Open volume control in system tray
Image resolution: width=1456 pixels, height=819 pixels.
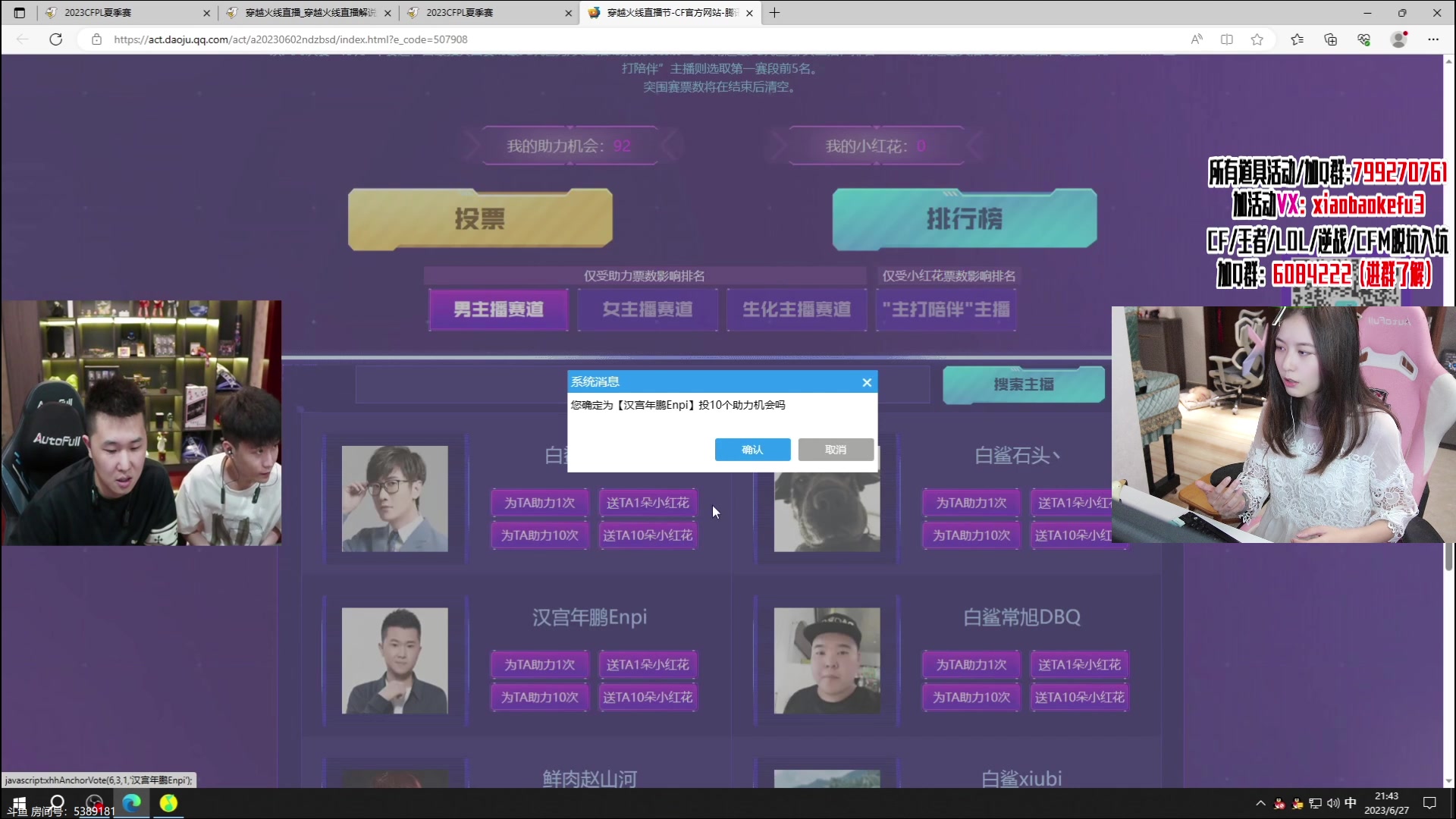coord(1333,803)
